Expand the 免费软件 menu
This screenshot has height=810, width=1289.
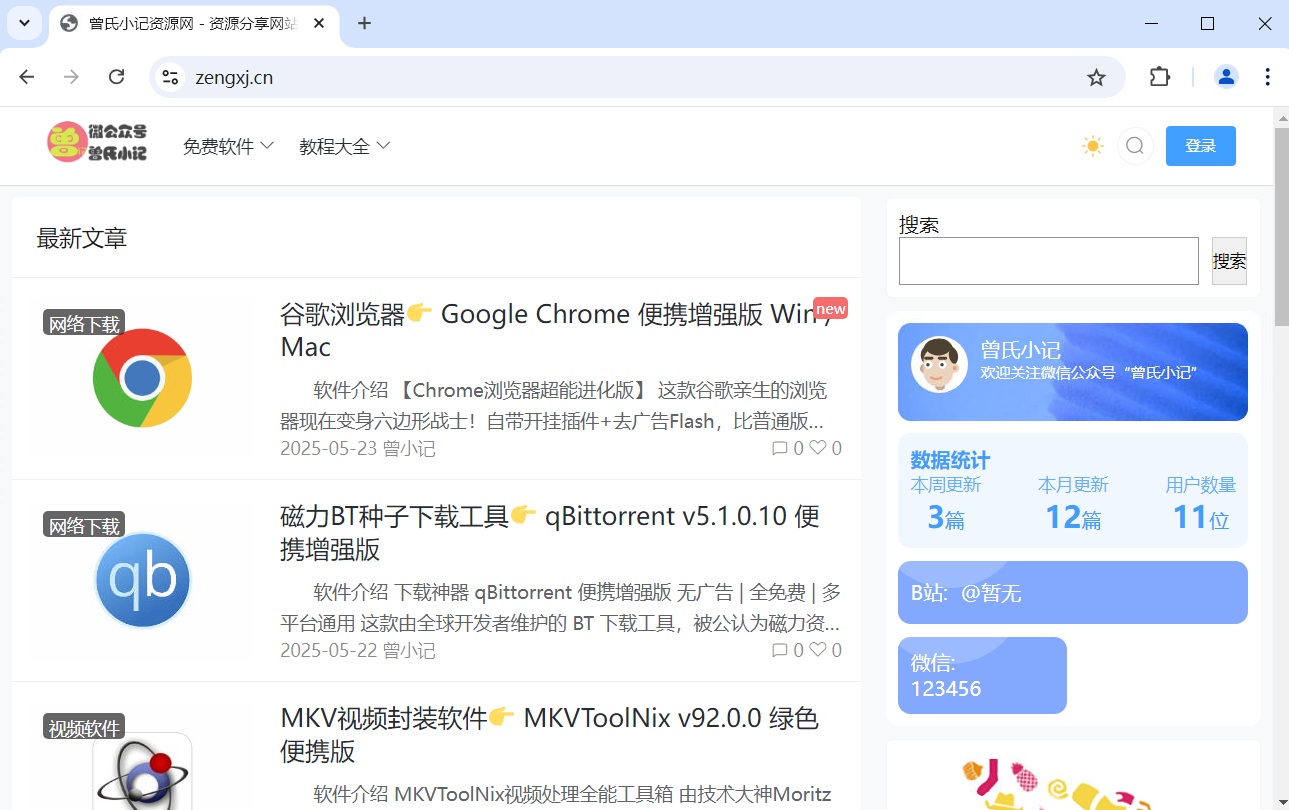pyautogui.click(x=228, y=146)
